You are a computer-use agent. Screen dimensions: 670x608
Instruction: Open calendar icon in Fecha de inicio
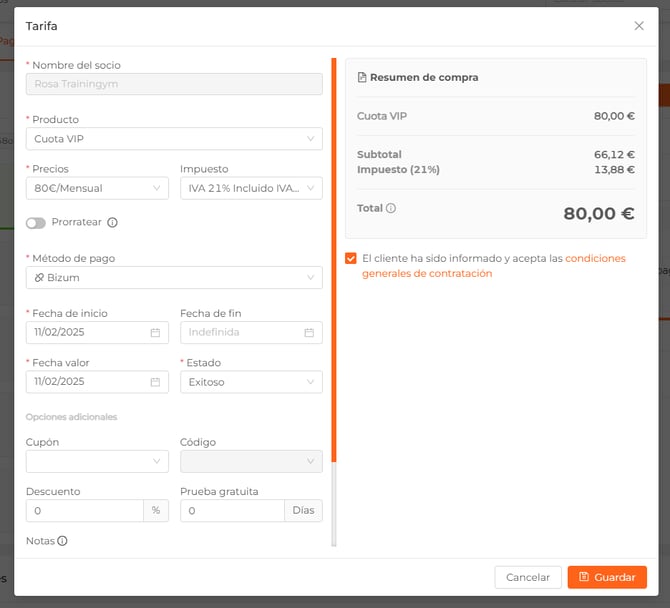point(155,332)
